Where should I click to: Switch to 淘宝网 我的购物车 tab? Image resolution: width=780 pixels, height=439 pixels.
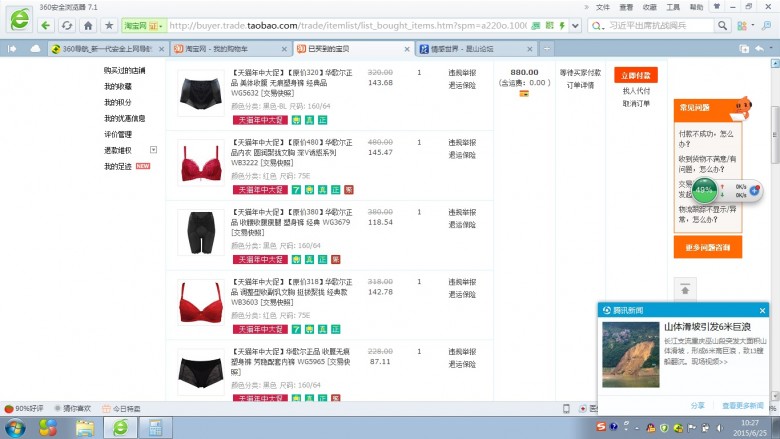click(226, 49)
